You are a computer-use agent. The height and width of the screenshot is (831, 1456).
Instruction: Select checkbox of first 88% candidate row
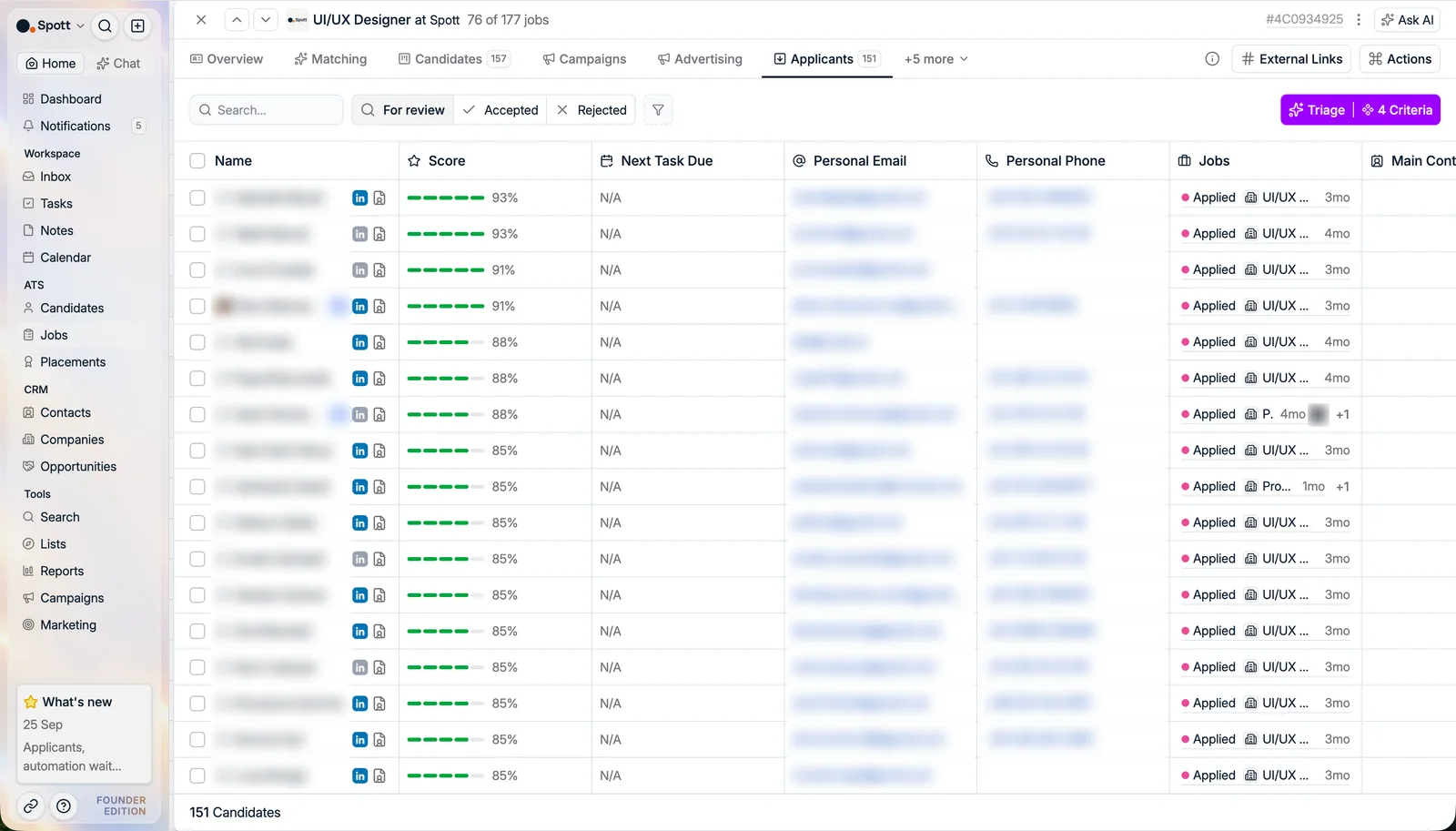197,342
